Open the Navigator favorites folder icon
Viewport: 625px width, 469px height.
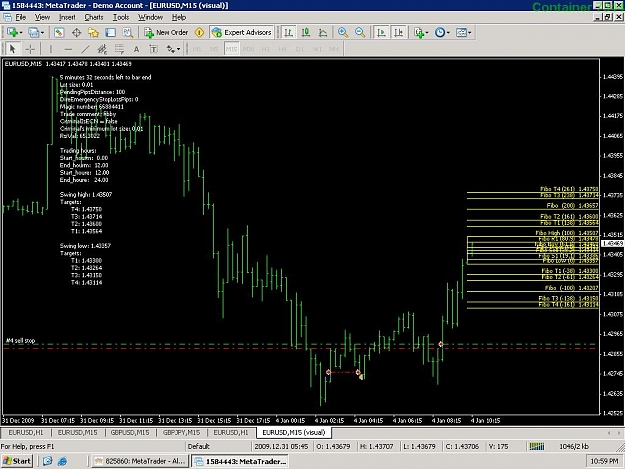coord(93,32)
